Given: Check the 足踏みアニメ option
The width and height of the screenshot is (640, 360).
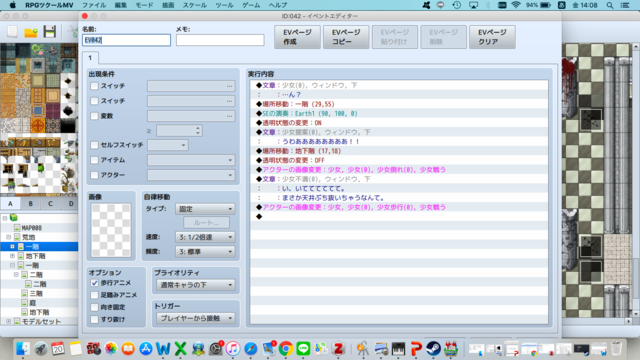Looking at the screenshot, I should pyautogui.click(x=94, y=295).
